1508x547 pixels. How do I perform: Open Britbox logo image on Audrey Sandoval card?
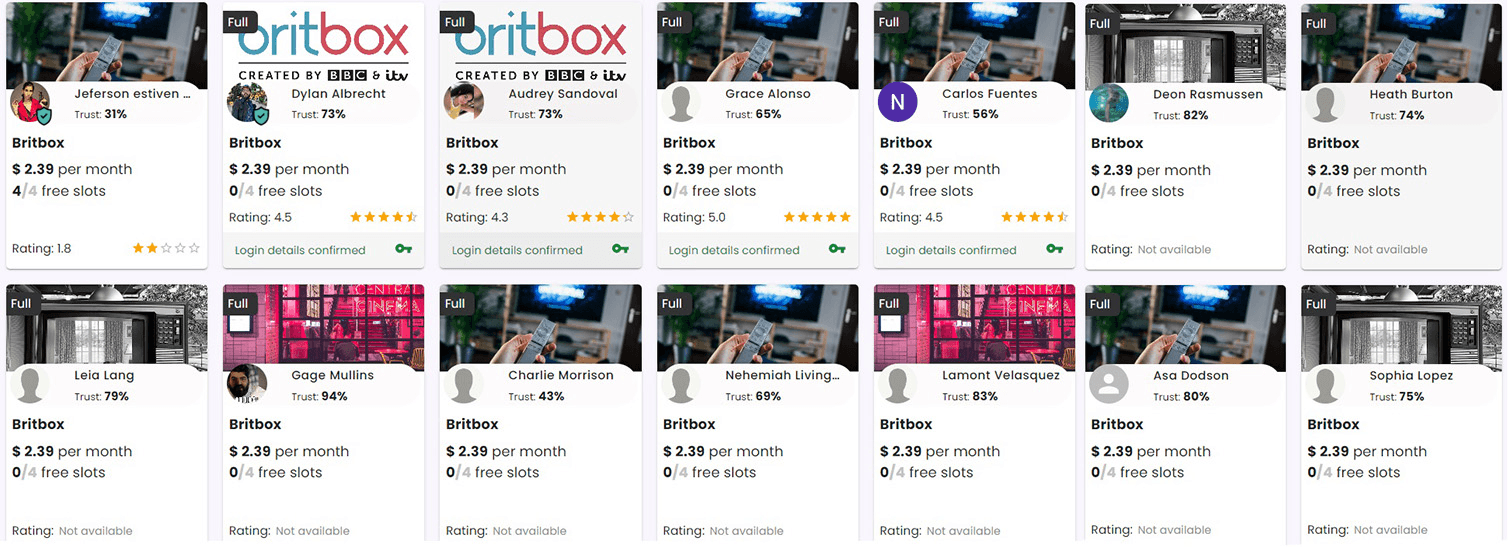[x=540, y=46]
